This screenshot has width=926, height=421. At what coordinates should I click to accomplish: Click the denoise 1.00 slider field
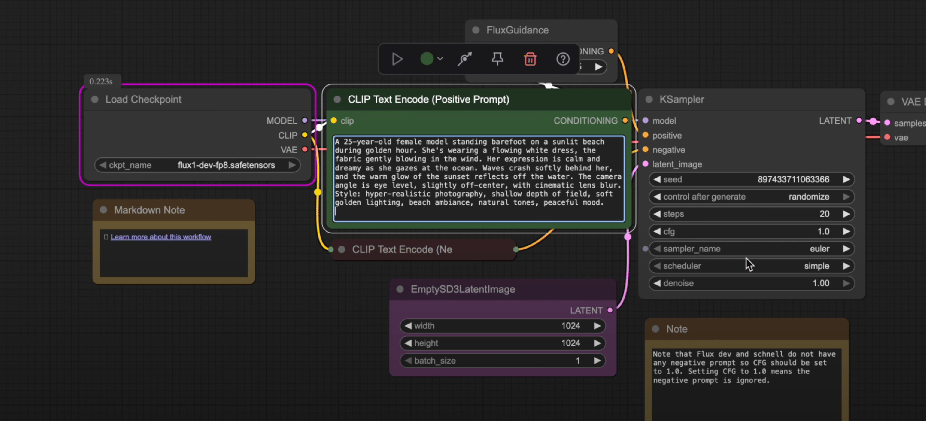752,283
